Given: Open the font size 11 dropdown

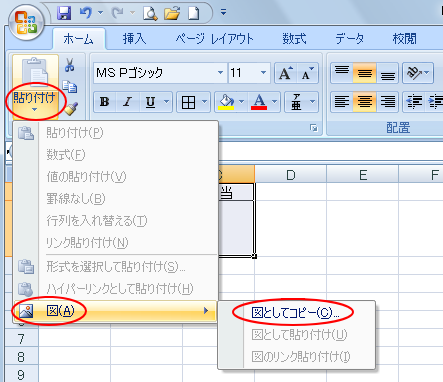Looking at the screenshot, I should (263, 73).
